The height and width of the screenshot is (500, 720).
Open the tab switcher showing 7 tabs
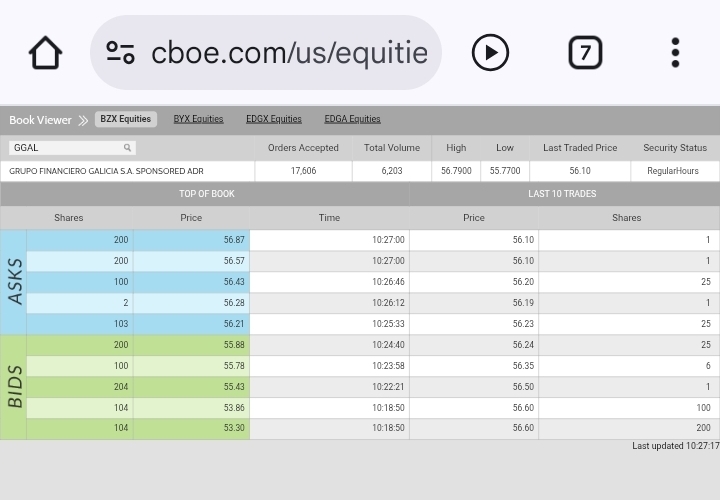(585, 52)
